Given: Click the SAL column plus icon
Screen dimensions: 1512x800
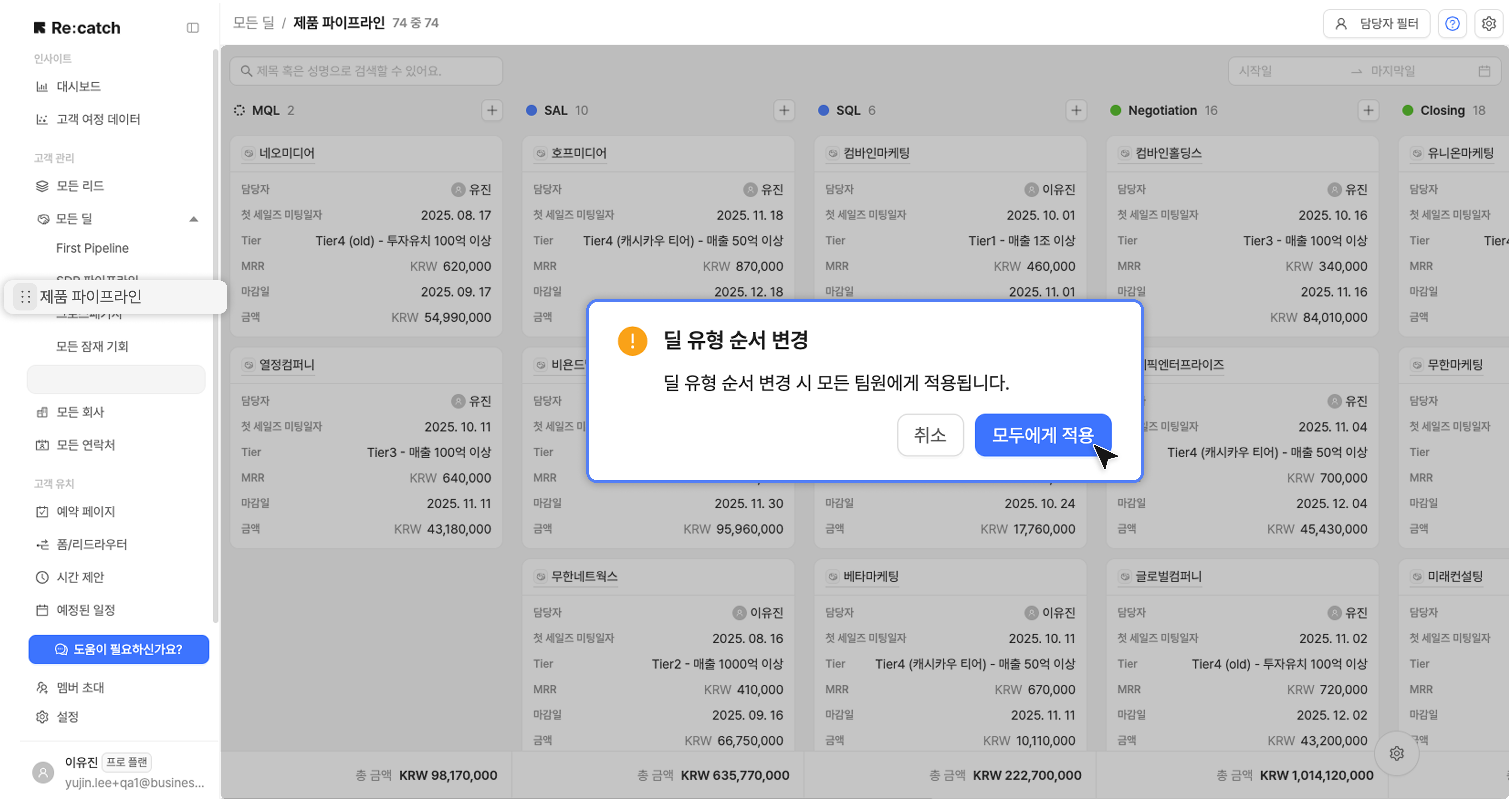Looking at the screenshot, I should pos(784,110).
